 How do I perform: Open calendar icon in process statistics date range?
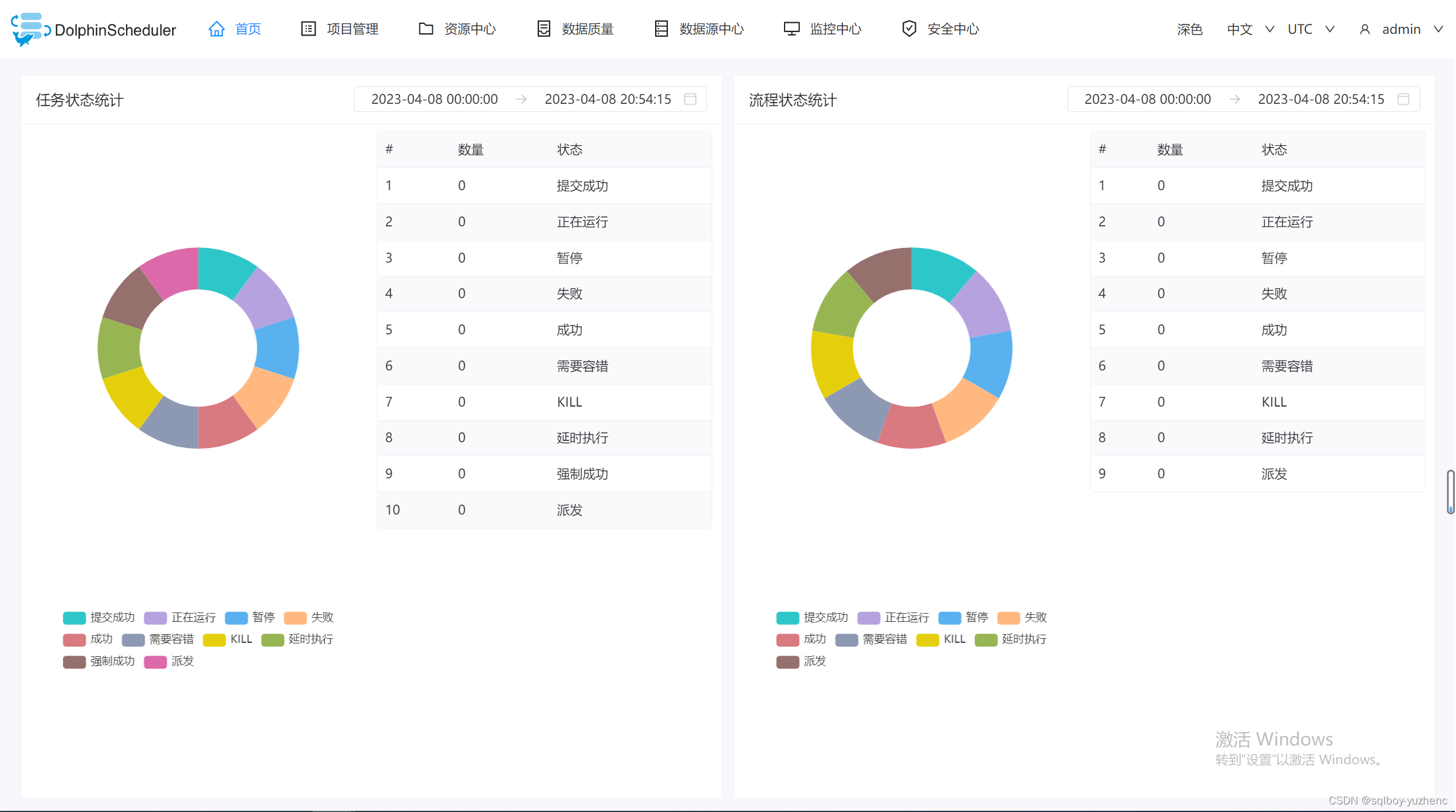1403,99
